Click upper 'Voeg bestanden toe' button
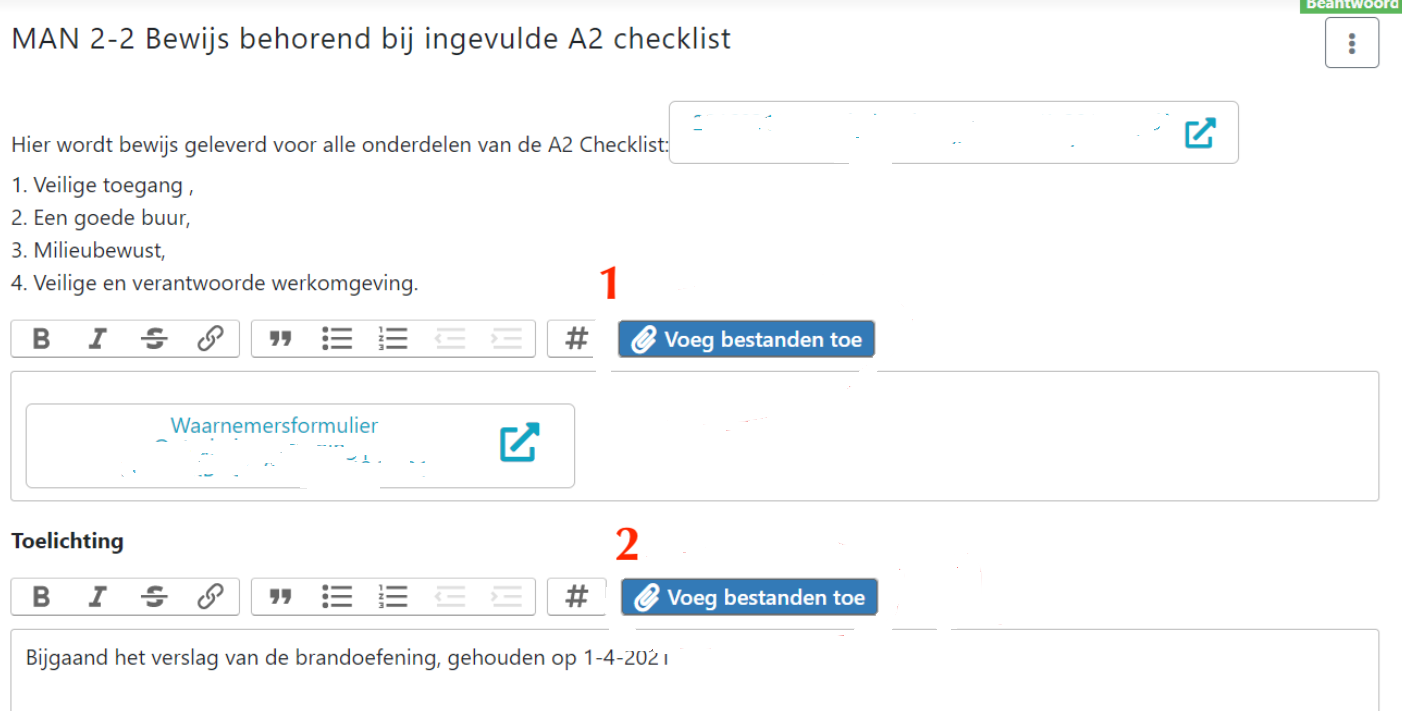Viewport: 1402px width, 711px height. 747,339
